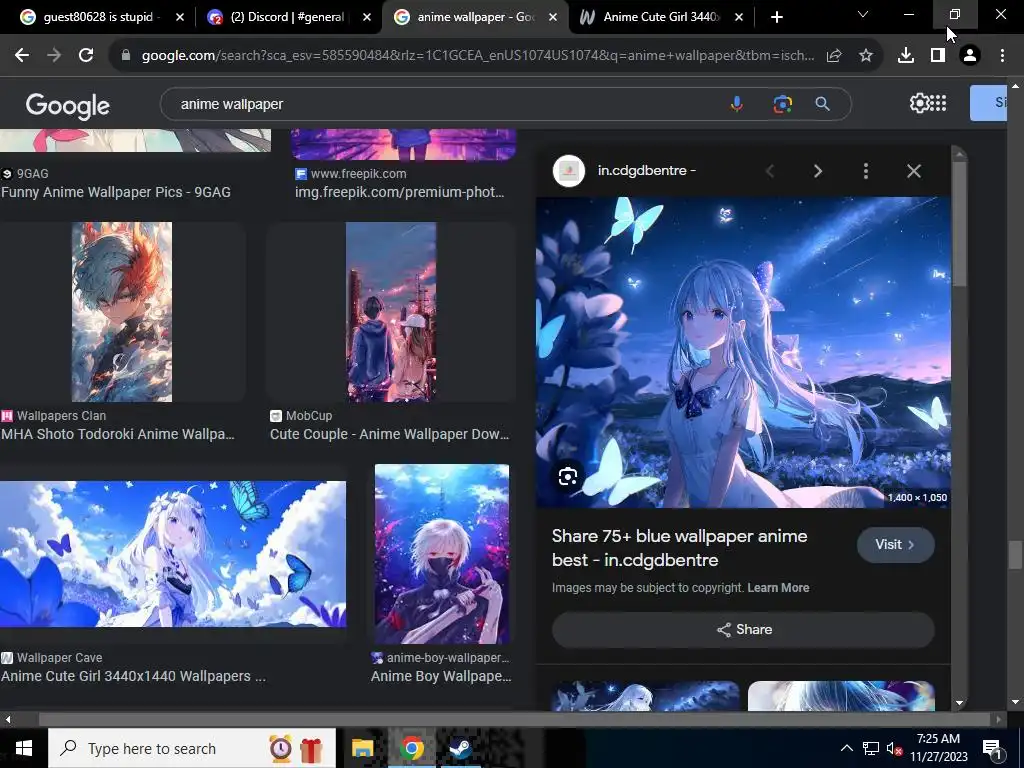
Task: Open File Explorer from the taskbar
Action: coord(362,748)
